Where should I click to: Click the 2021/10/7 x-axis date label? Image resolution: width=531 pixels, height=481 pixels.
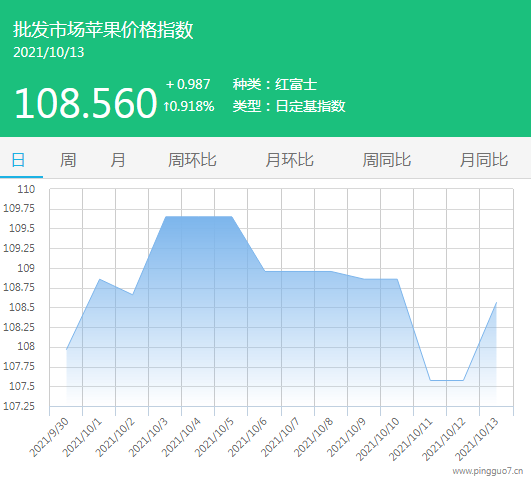point(280,438)
